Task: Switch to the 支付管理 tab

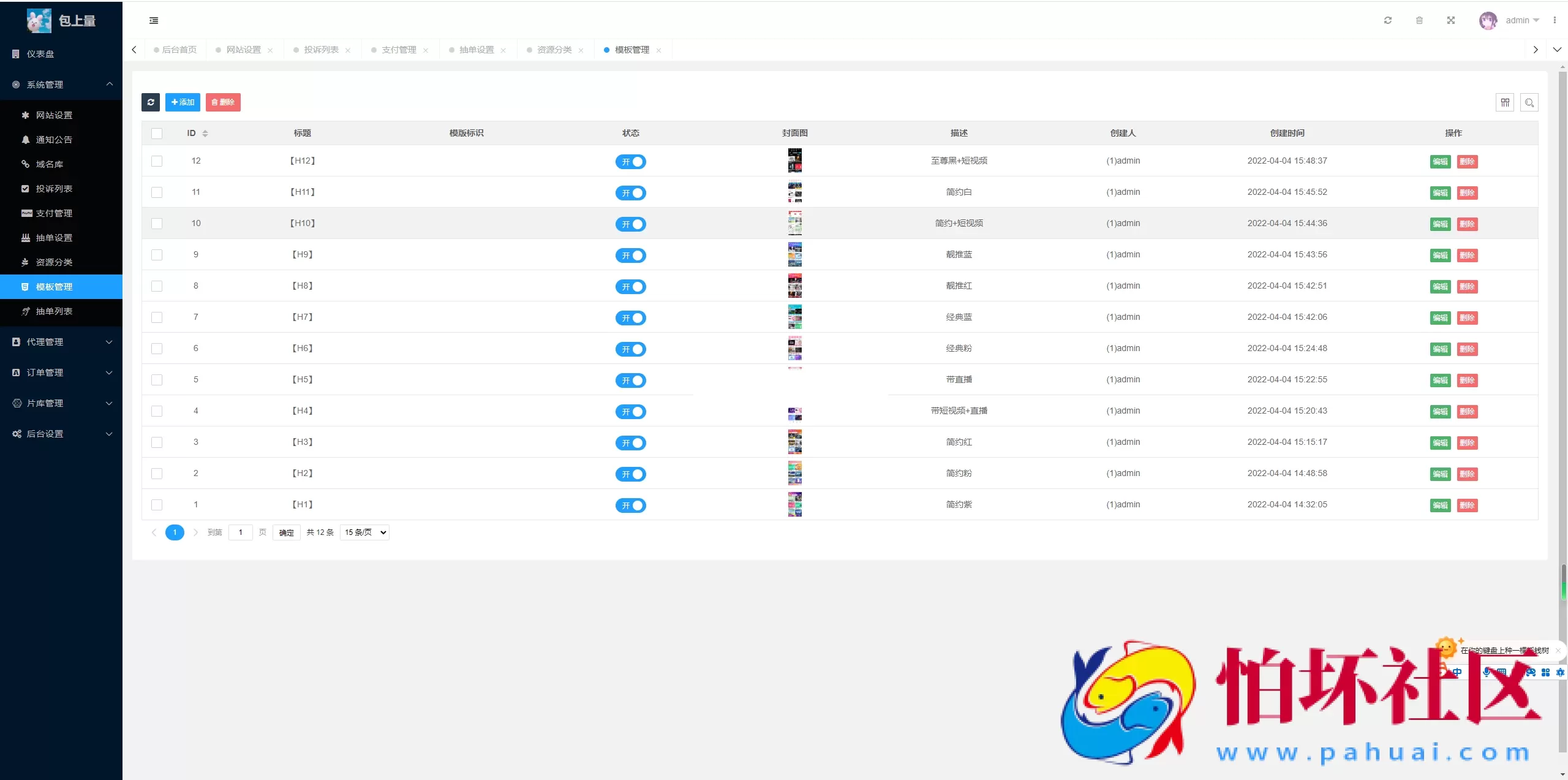Action: [399, 50]
